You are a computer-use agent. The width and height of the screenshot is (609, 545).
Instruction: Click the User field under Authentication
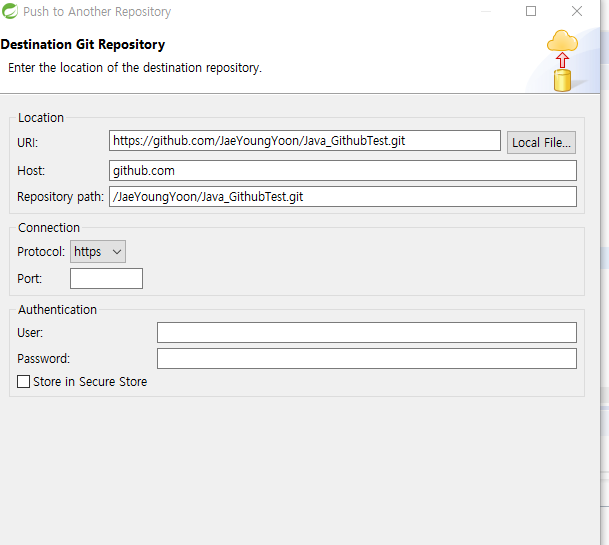[367, 333]
